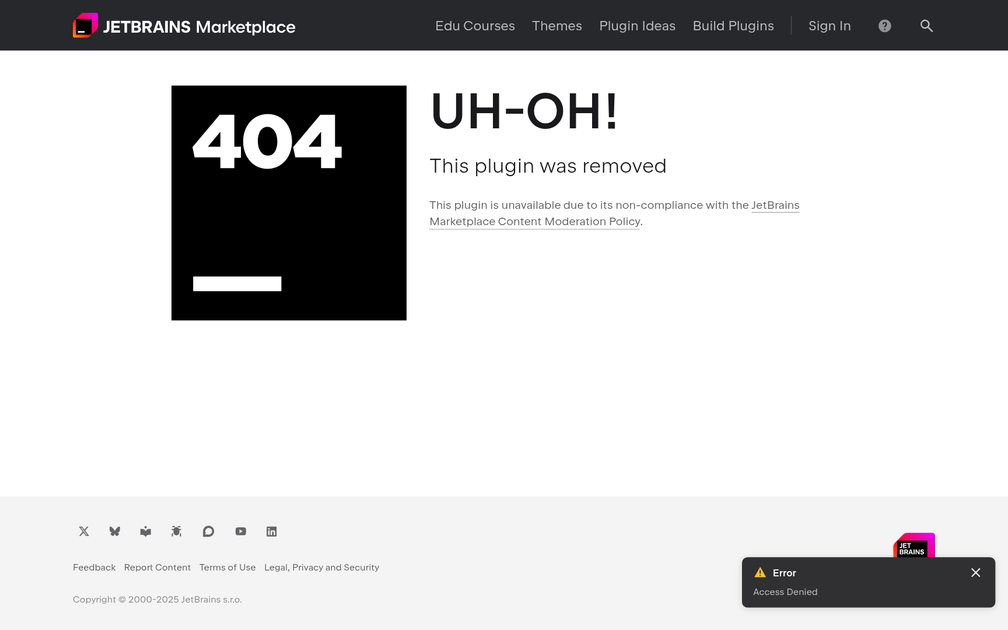The height and width of the screenshot is (630, 1008).
Task: View the Terms of Use
Action: (x=227, y=567)
